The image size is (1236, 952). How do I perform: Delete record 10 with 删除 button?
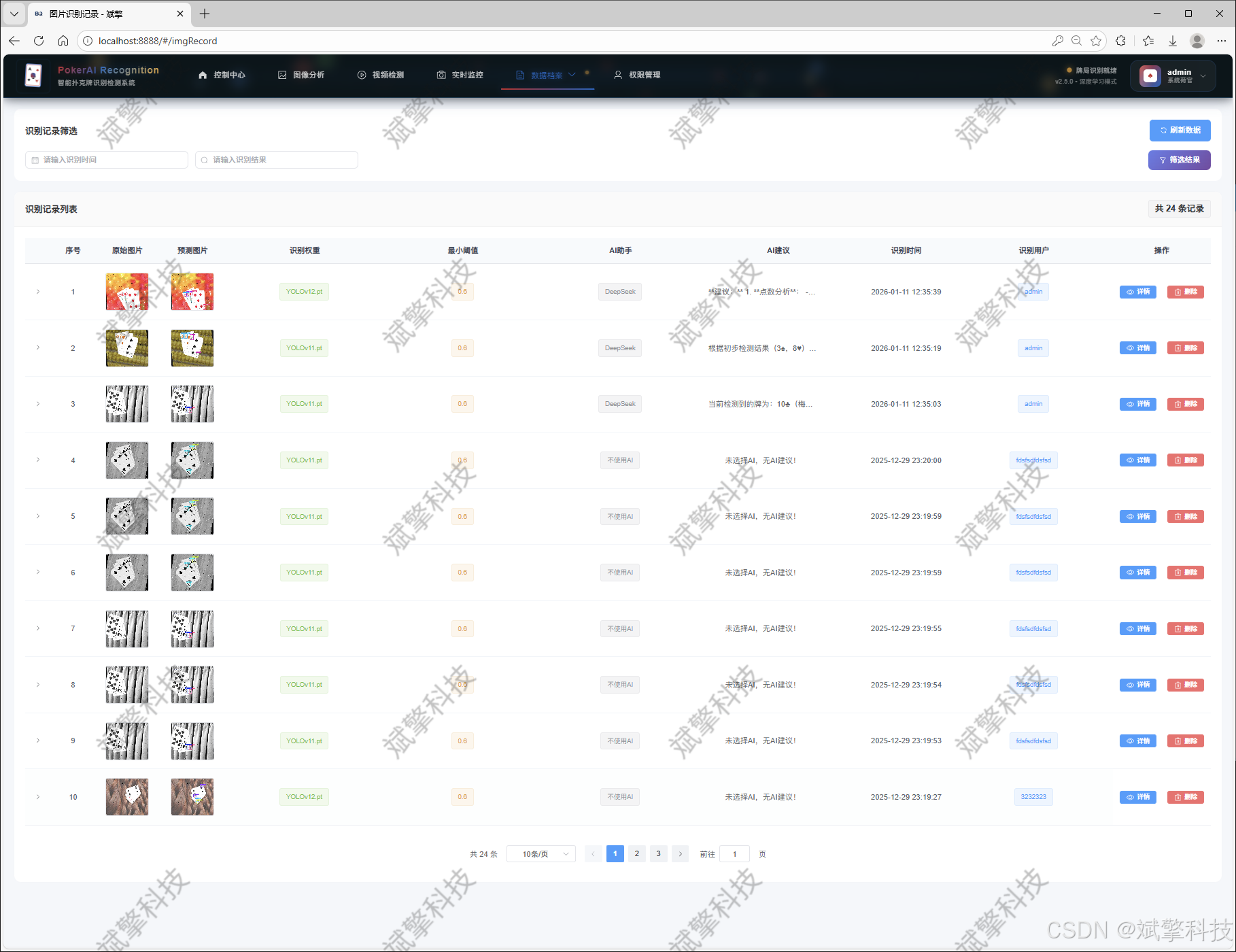point(1185,797)
